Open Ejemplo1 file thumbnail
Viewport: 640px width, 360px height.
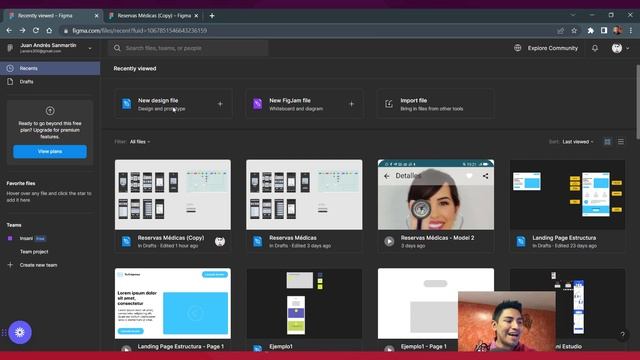click(x=304, y=303)
